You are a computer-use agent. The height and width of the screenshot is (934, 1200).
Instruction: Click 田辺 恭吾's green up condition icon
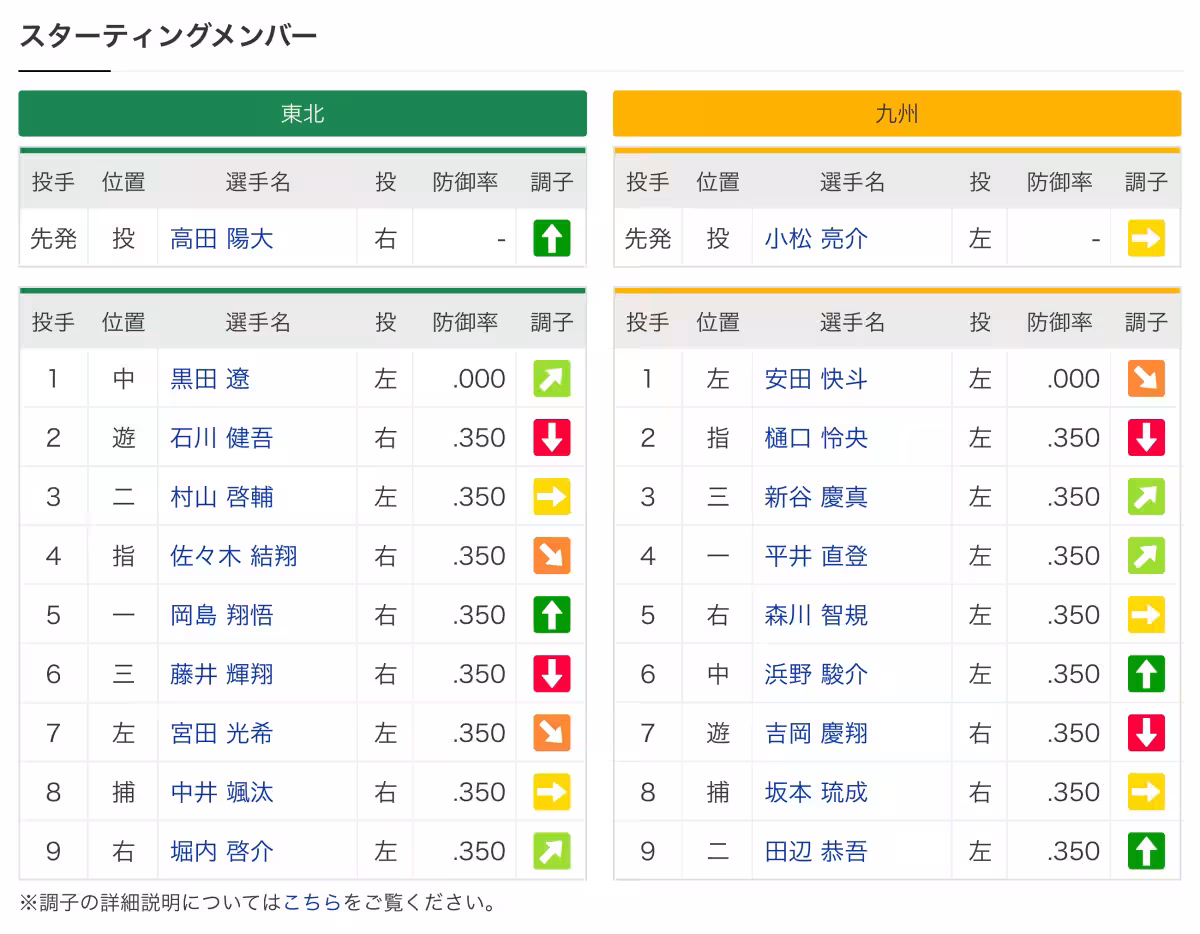[x=1145, y=850]
